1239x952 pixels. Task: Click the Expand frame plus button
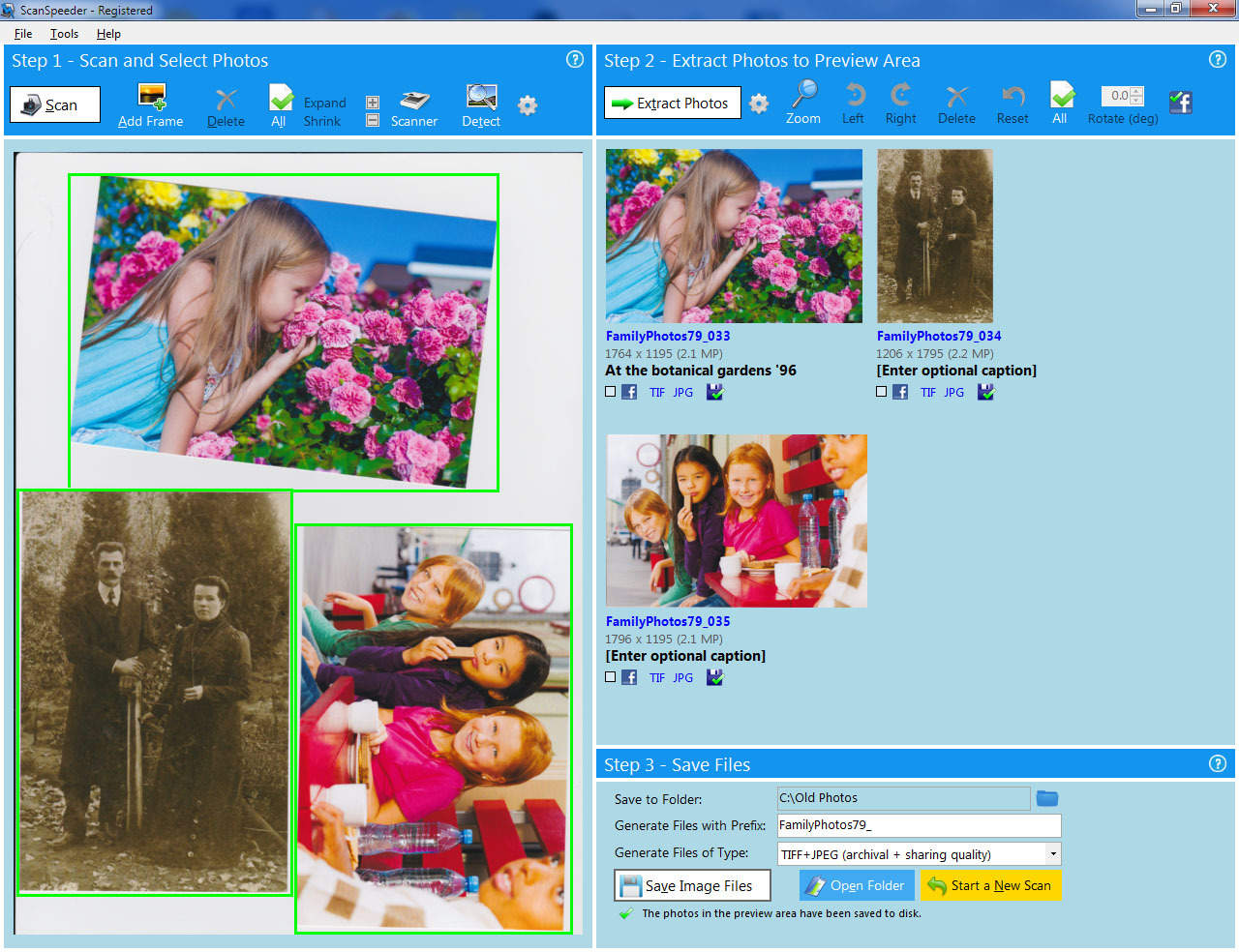(373, 103)
